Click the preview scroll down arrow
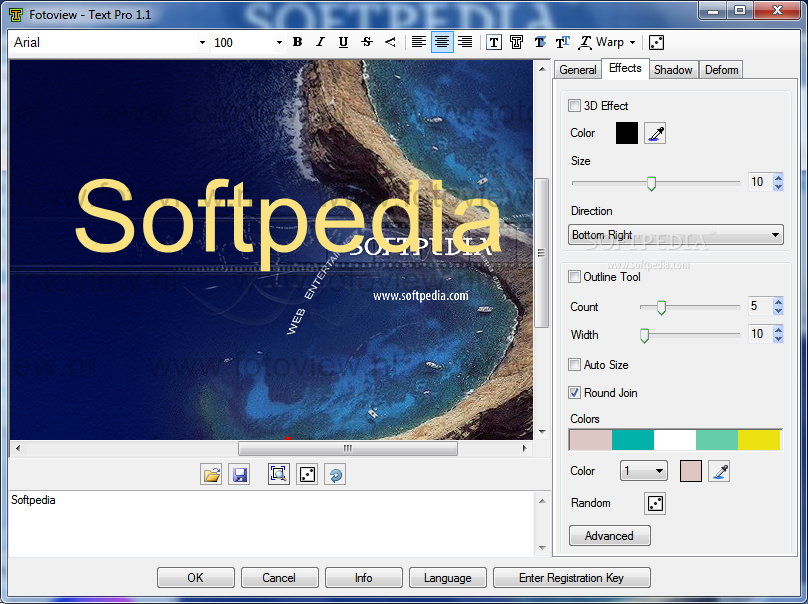 542,432
